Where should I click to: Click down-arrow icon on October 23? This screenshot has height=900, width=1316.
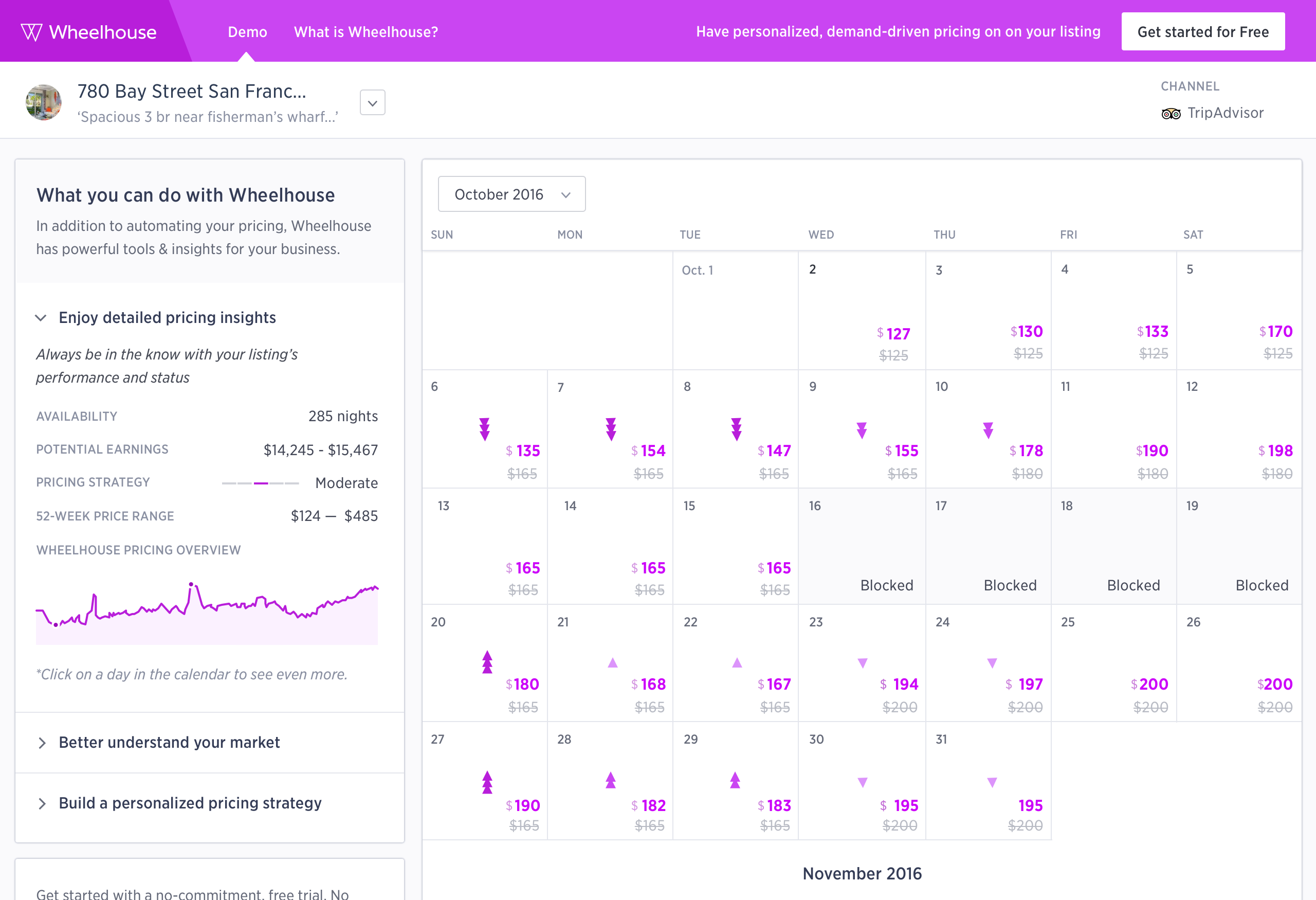862,663
